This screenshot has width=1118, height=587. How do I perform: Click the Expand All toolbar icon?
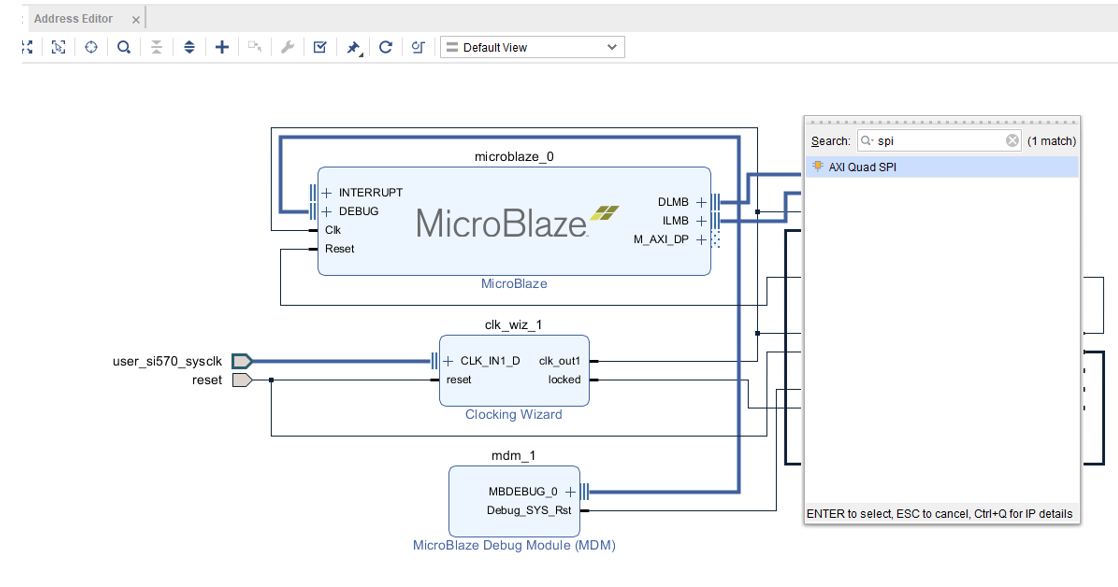[189, 47]
